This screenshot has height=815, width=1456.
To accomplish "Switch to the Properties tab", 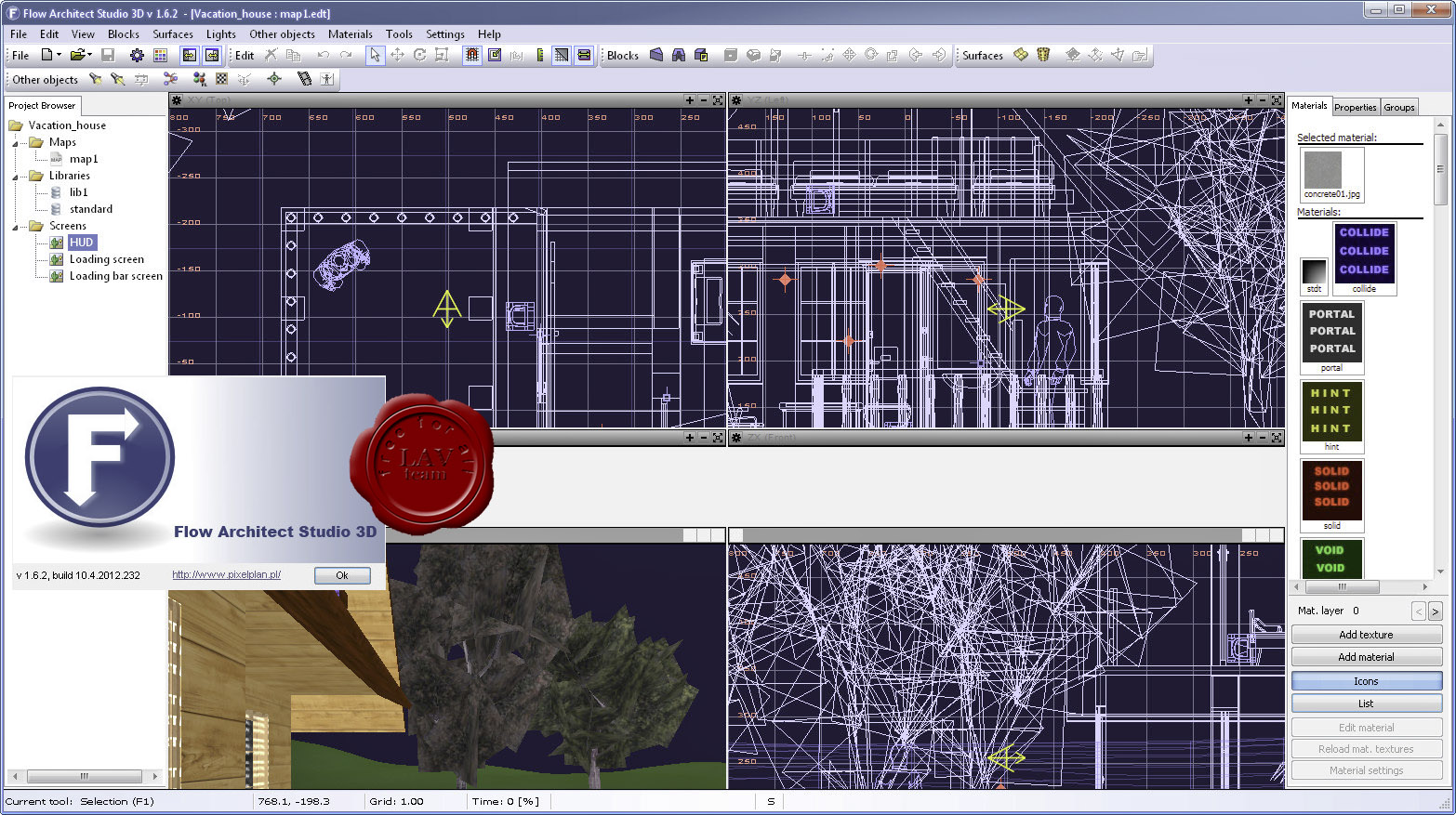I will [x=1356, y=107].
